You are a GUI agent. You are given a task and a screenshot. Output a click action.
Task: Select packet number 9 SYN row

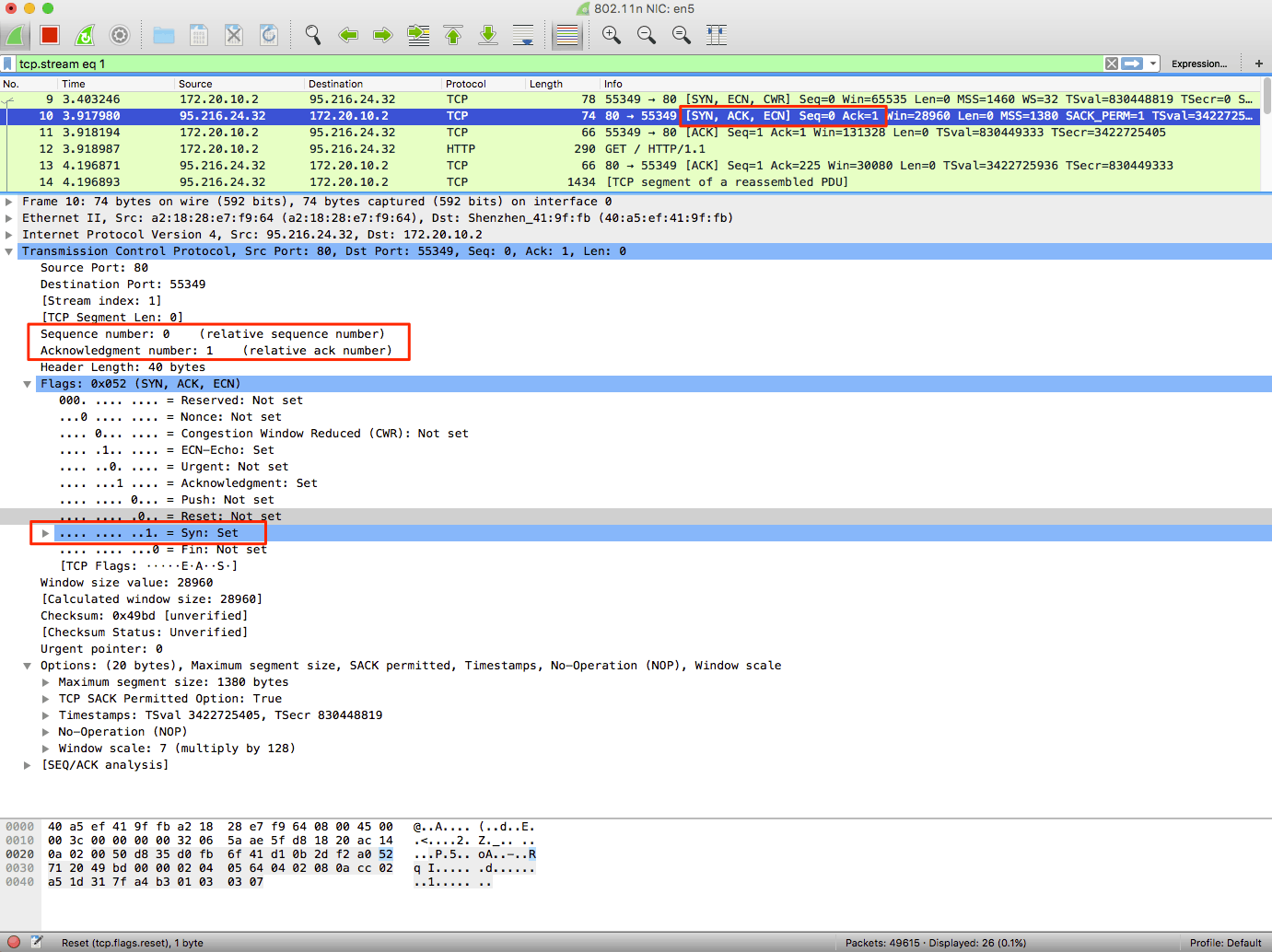630,99
